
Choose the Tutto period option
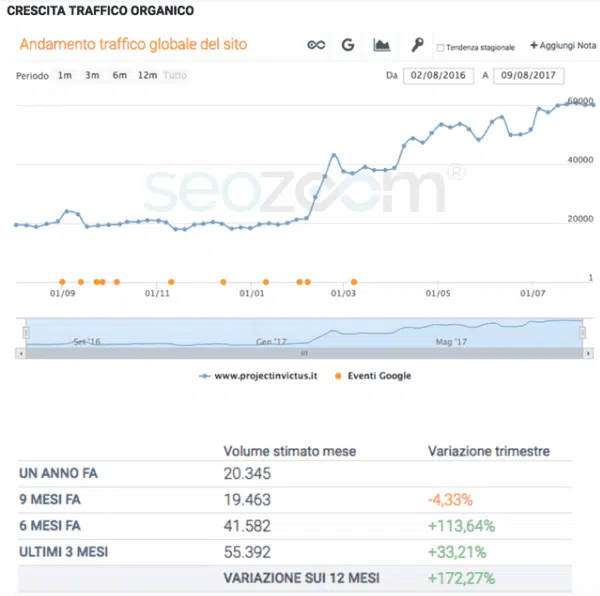point(174,75)
